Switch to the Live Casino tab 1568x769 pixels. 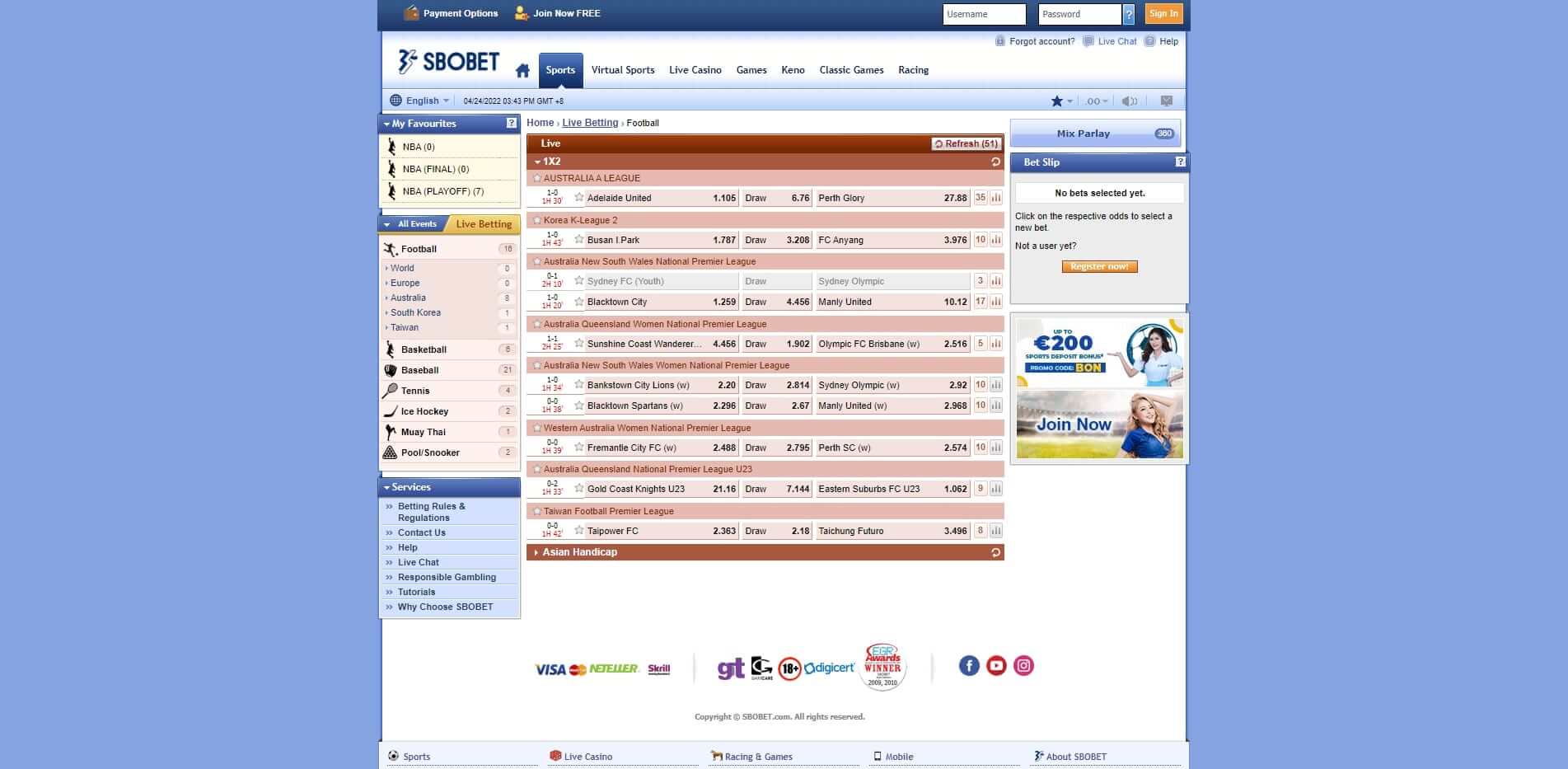coord(695,70)
